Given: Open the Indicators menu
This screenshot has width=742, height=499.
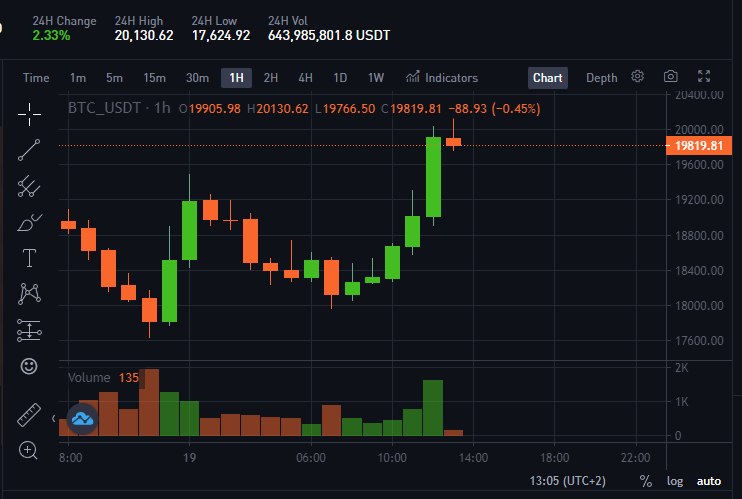Looking at the screenshot, I should point(442,78).
